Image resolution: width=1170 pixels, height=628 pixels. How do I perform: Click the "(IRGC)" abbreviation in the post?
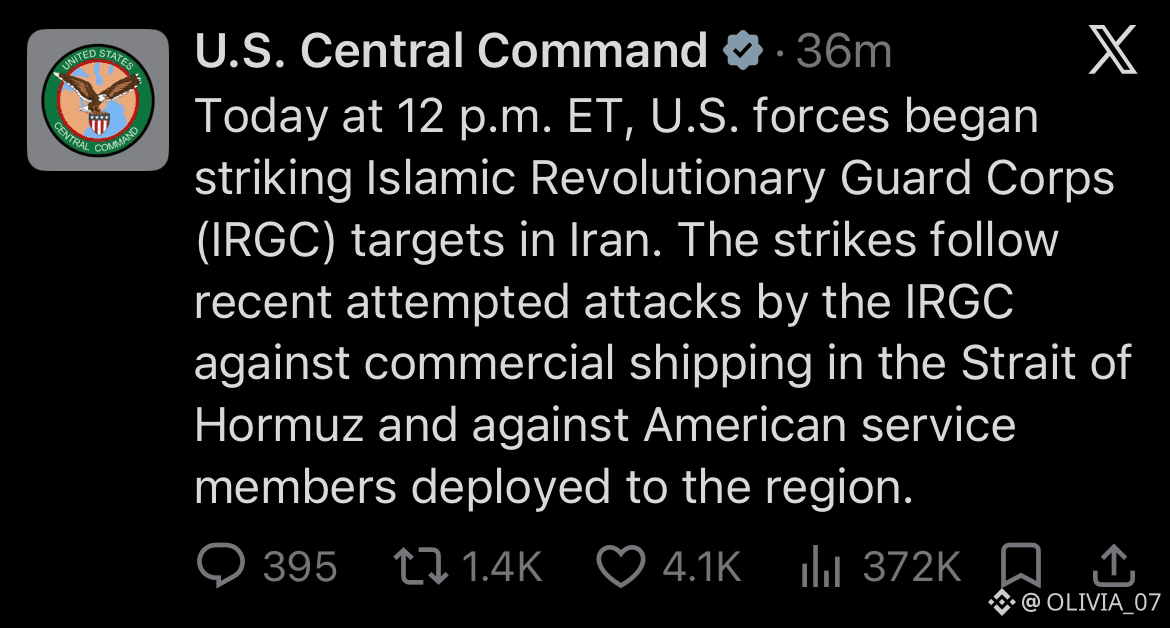pos(265,241)
